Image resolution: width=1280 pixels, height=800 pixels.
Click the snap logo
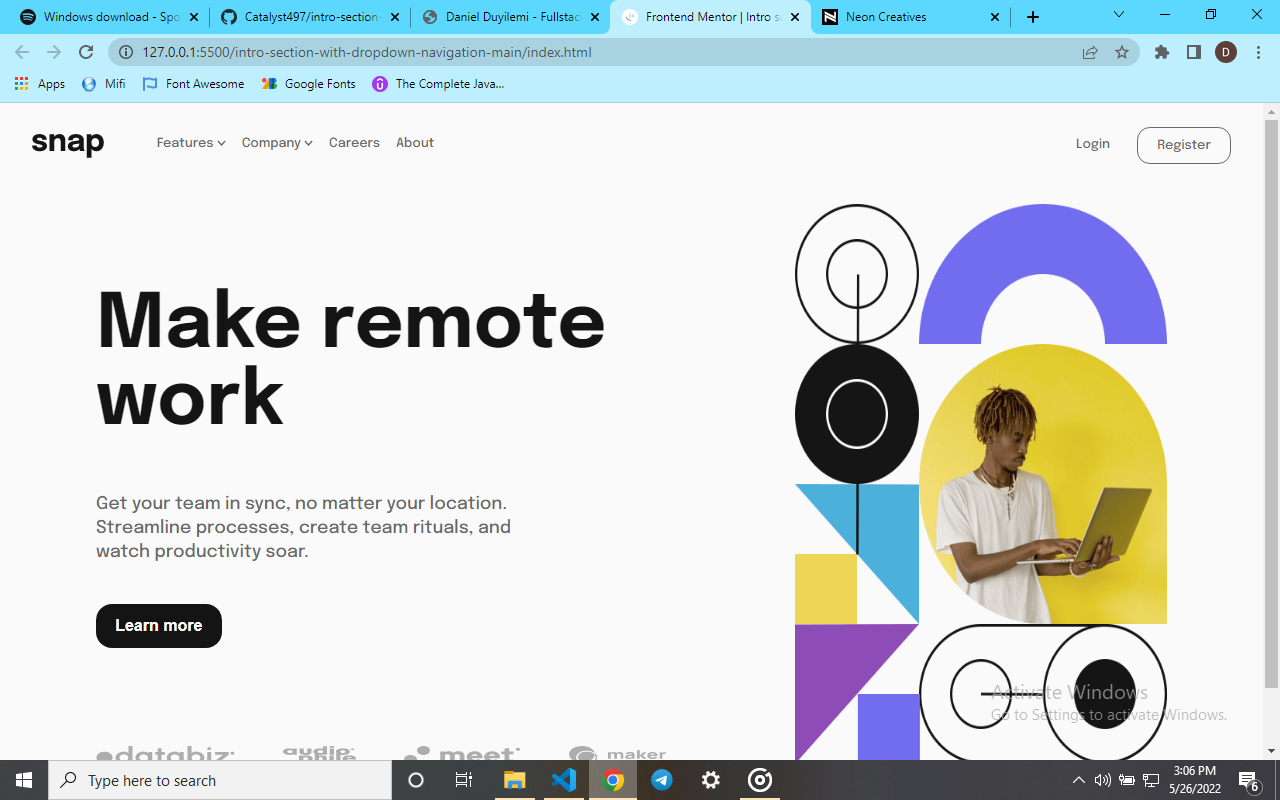coord(68,144)
